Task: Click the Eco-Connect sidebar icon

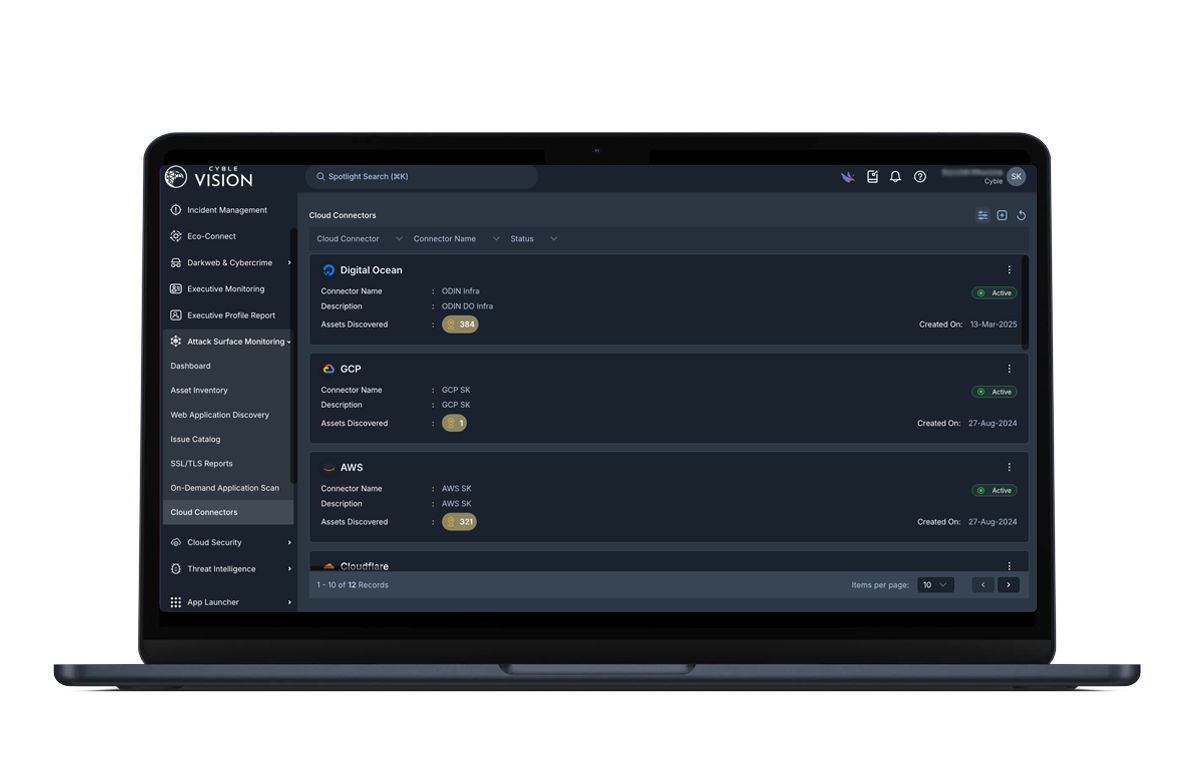Action: click(x=176, y=237)
